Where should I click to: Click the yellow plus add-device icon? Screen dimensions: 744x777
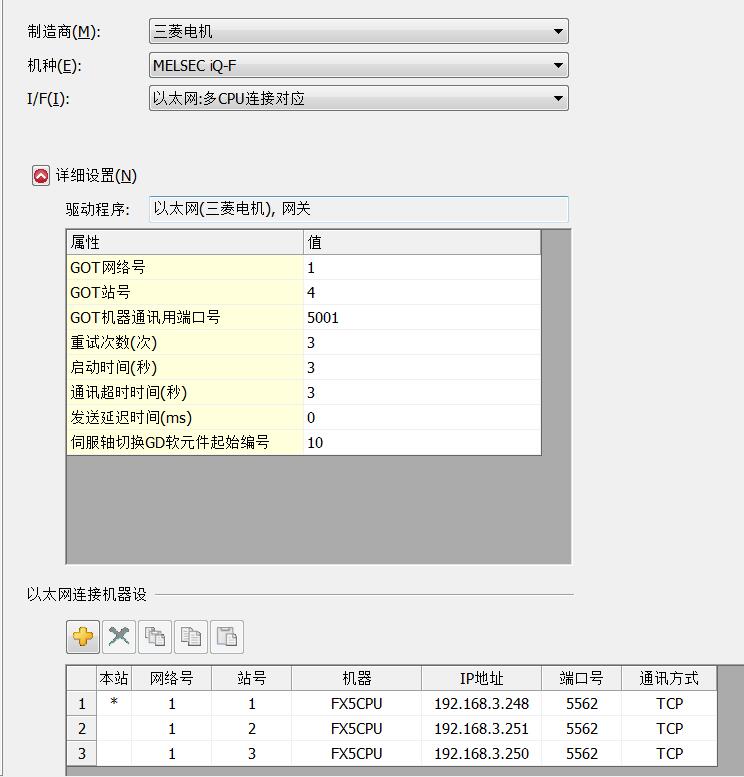(x=83, y=636)
